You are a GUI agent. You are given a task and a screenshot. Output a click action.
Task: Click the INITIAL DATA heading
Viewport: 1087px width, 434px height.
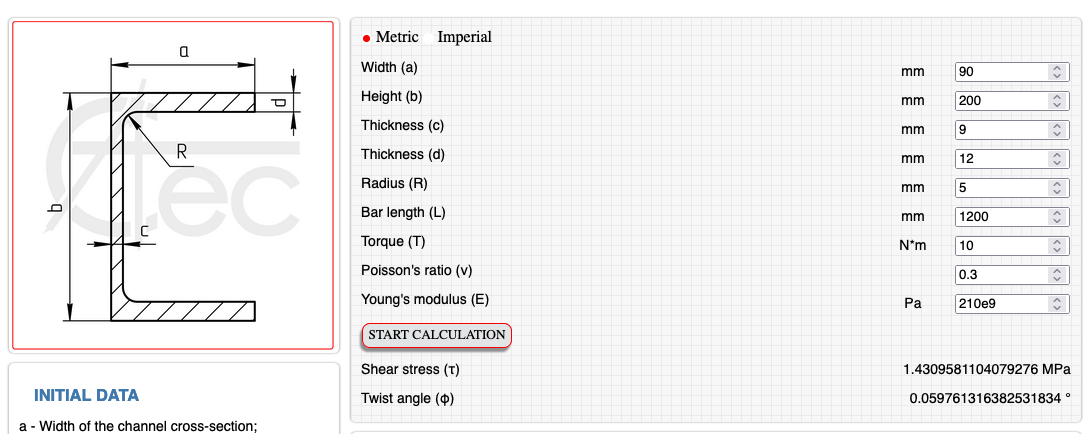pos(87,395)
